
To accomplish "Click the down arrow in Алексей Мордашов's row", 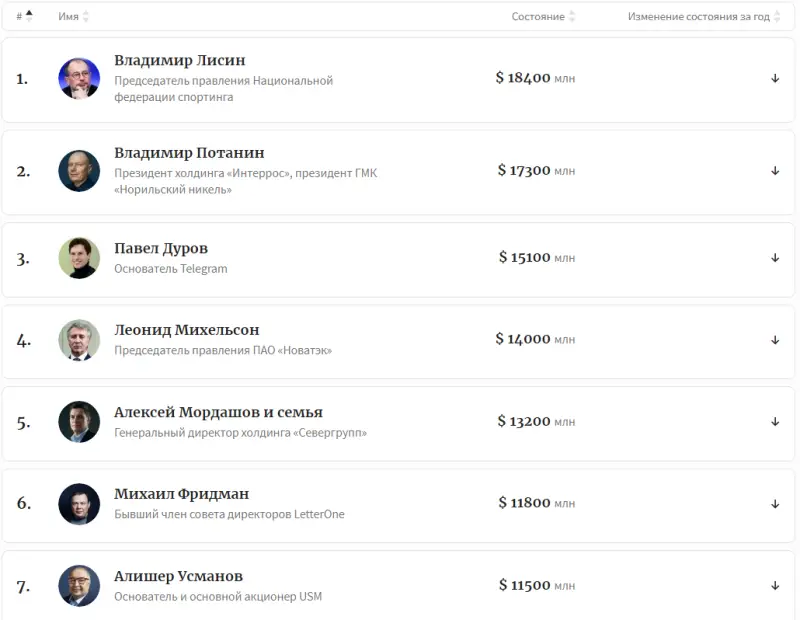I will tap(775, 422).
